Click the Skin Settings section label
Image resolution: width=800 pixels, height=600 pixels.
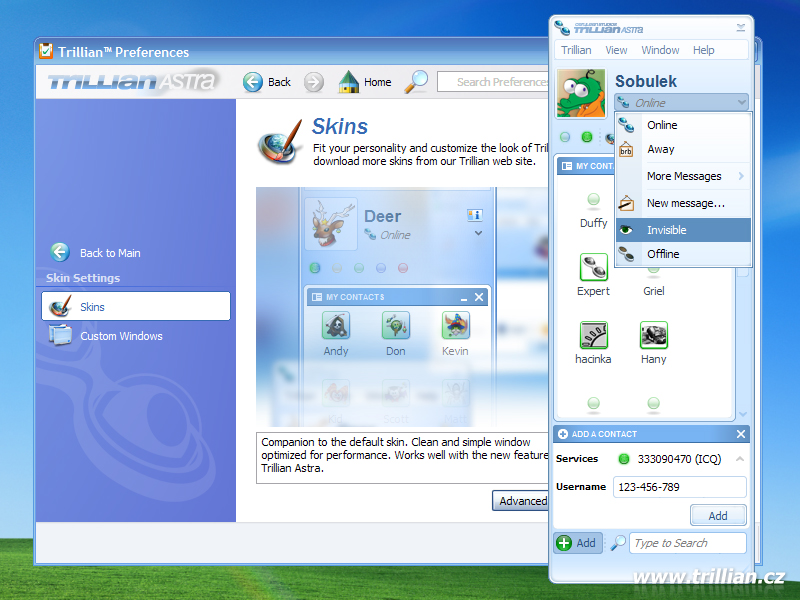(83, 278)
